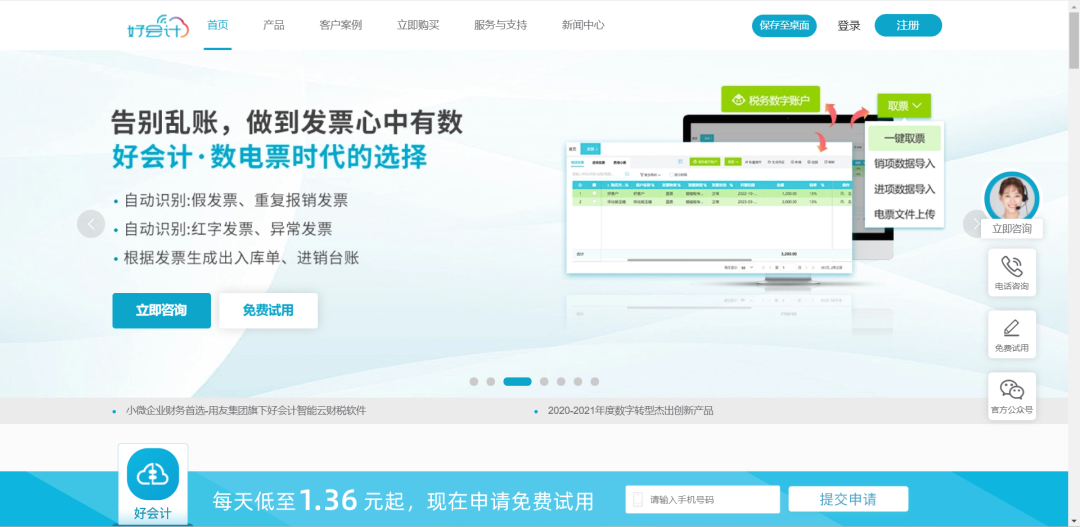
Task: Select seventh carousel indicator dot
Action: pos(594,382)
